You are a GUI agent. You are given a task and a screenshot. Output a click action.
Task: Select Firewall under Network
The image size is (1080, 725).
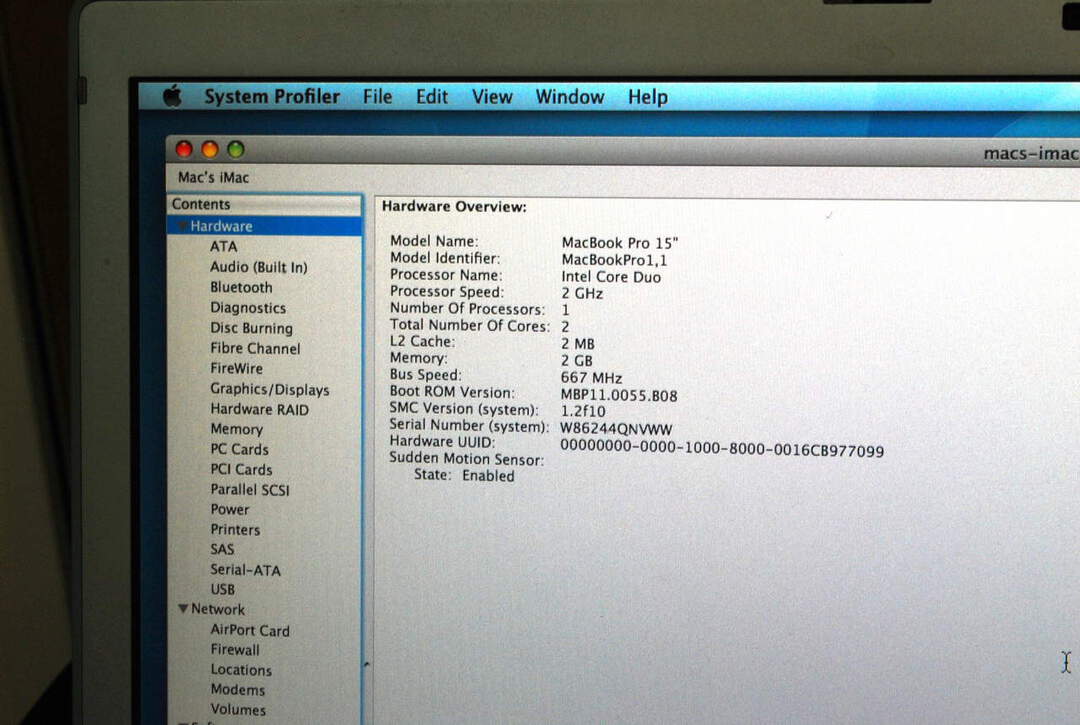click(x=235, y=650)
